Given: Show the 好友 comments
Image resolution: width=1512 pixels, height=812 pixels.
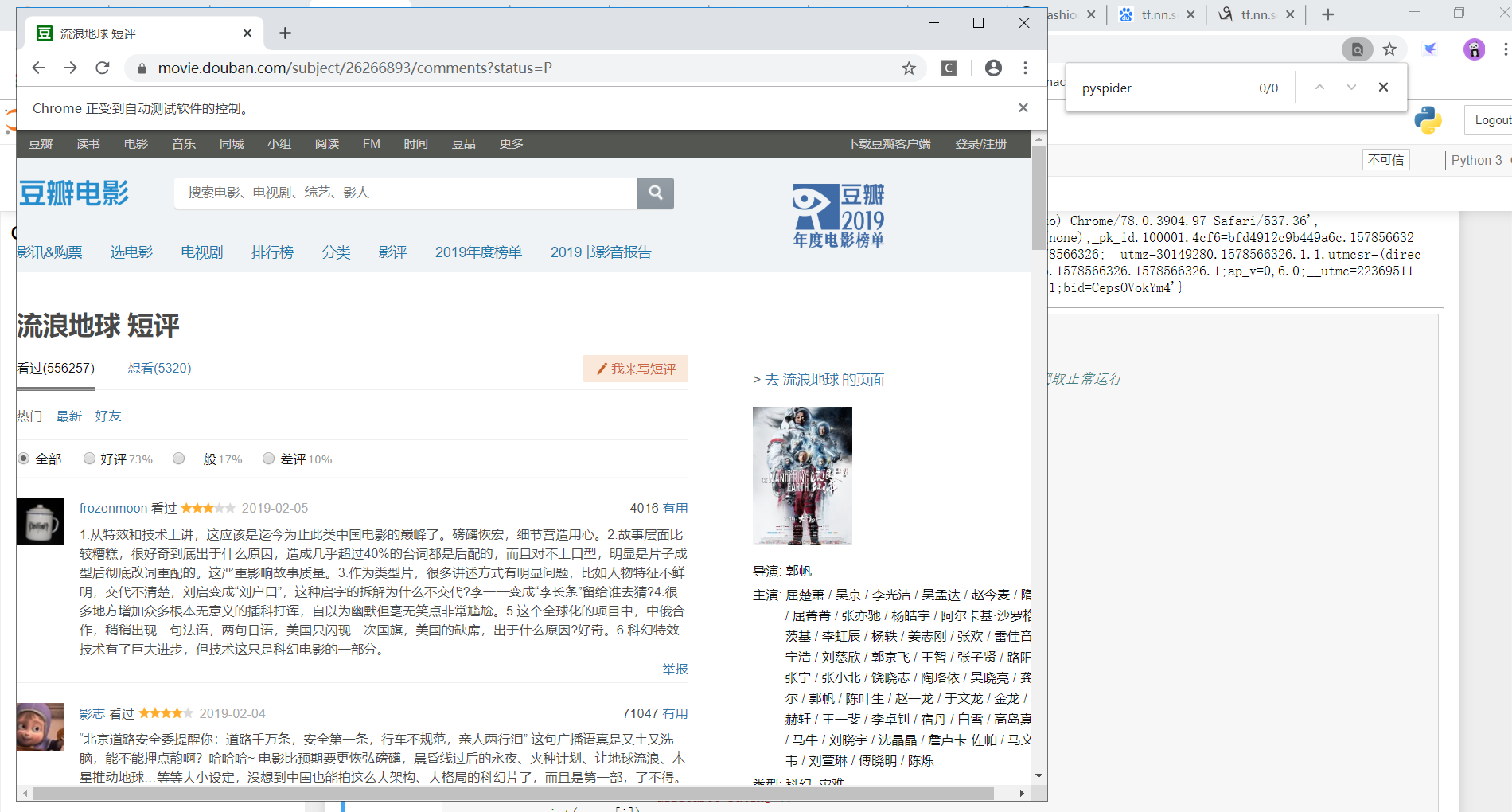Looking at the screenshot, I should (x=108, y=416).
